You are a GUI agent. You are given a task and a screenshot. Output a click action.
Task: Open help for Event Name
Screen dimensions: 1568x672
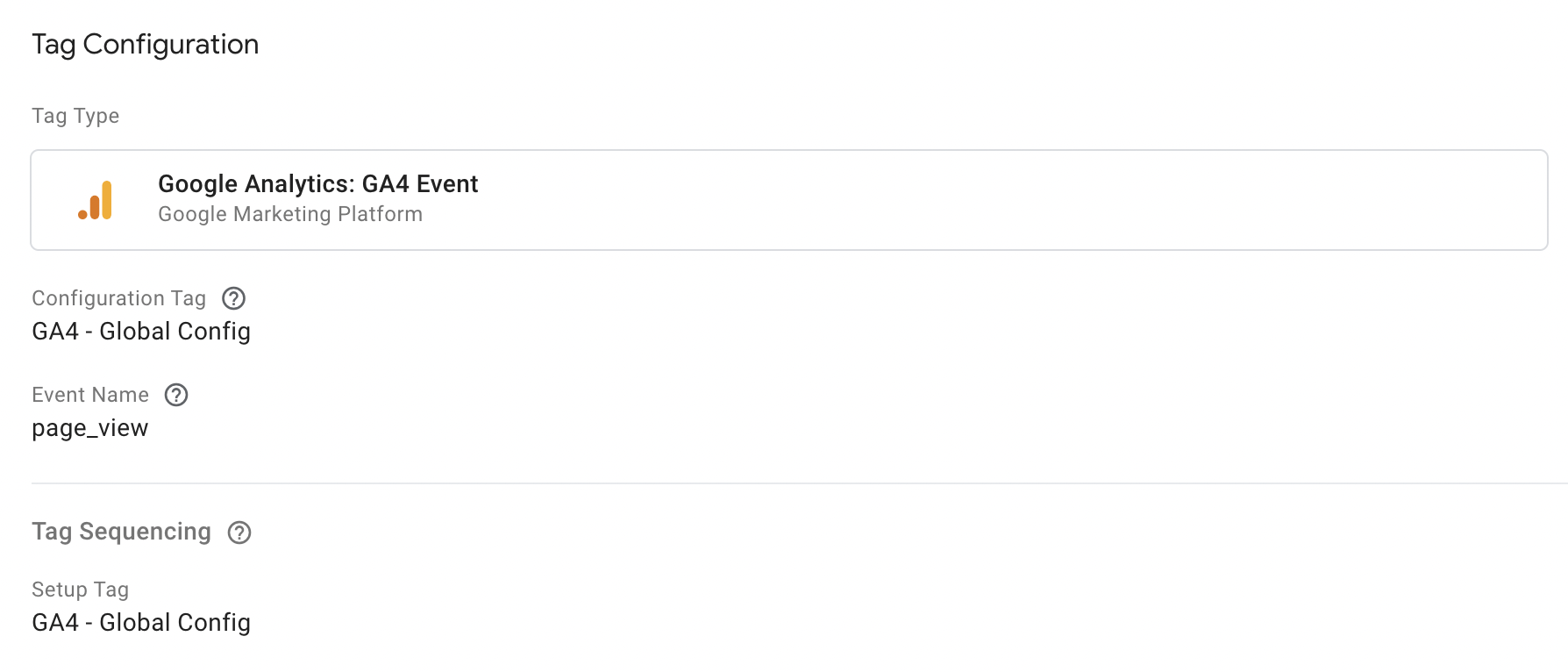click(176, 395)
